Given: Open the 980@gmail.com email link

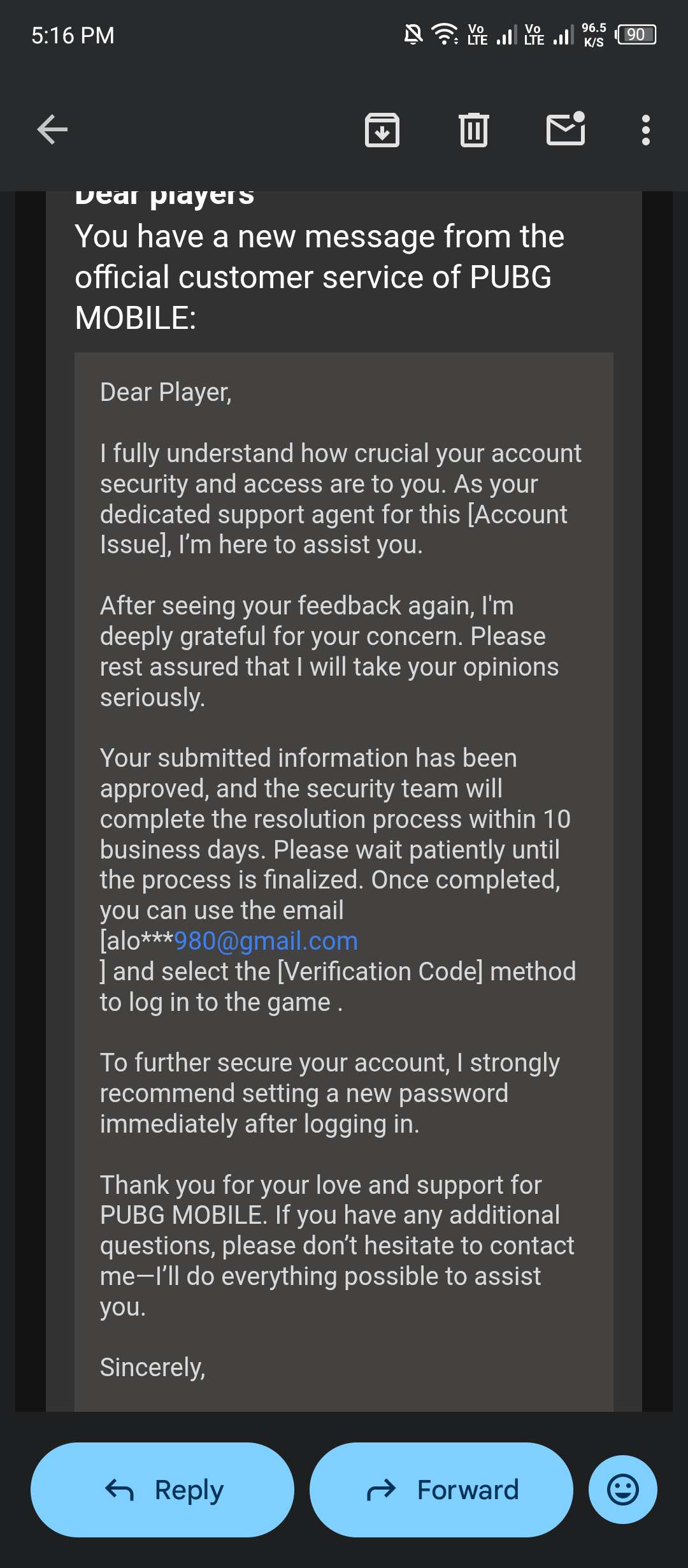Looking at the screenshot, I should pos(266,941).
